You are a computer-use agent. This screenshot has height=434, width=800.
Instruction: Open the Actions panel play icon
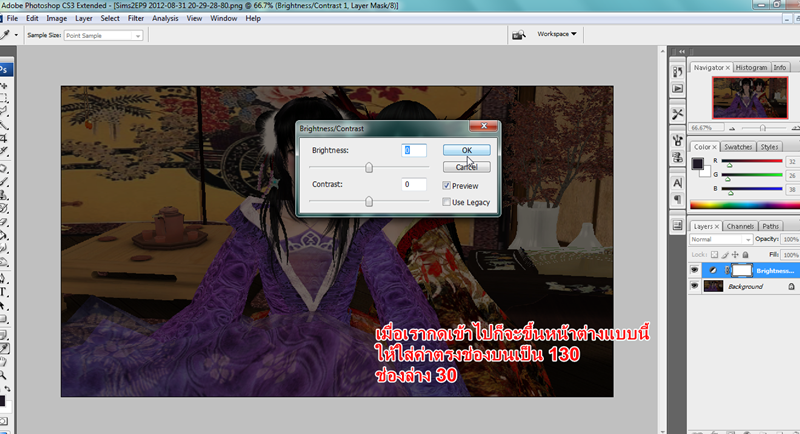click(x=678, y=89)
